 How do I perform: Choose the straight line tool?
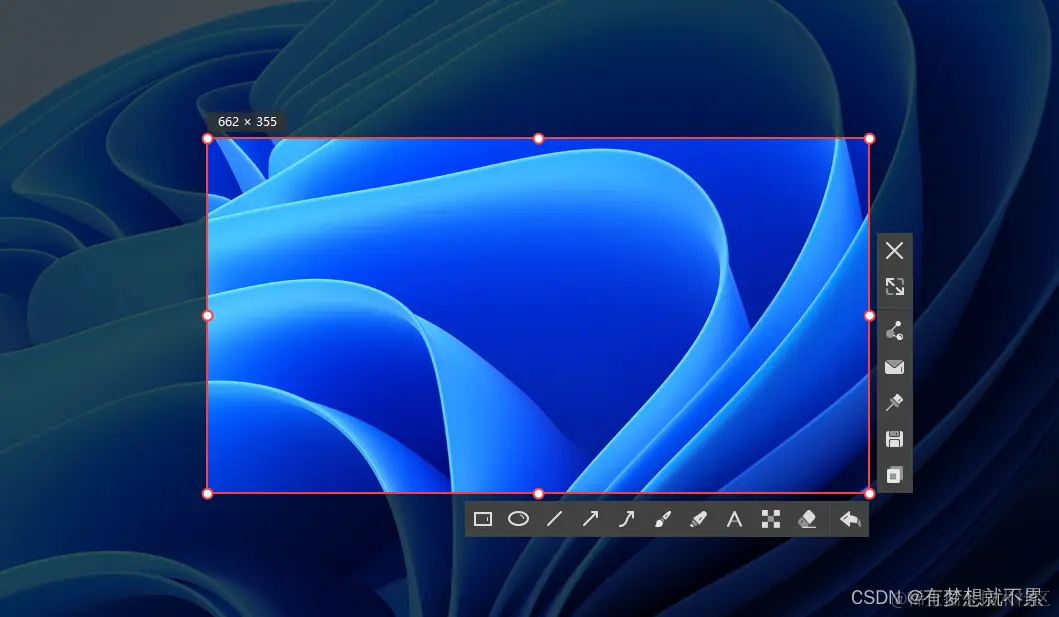(x=554, y=518)
